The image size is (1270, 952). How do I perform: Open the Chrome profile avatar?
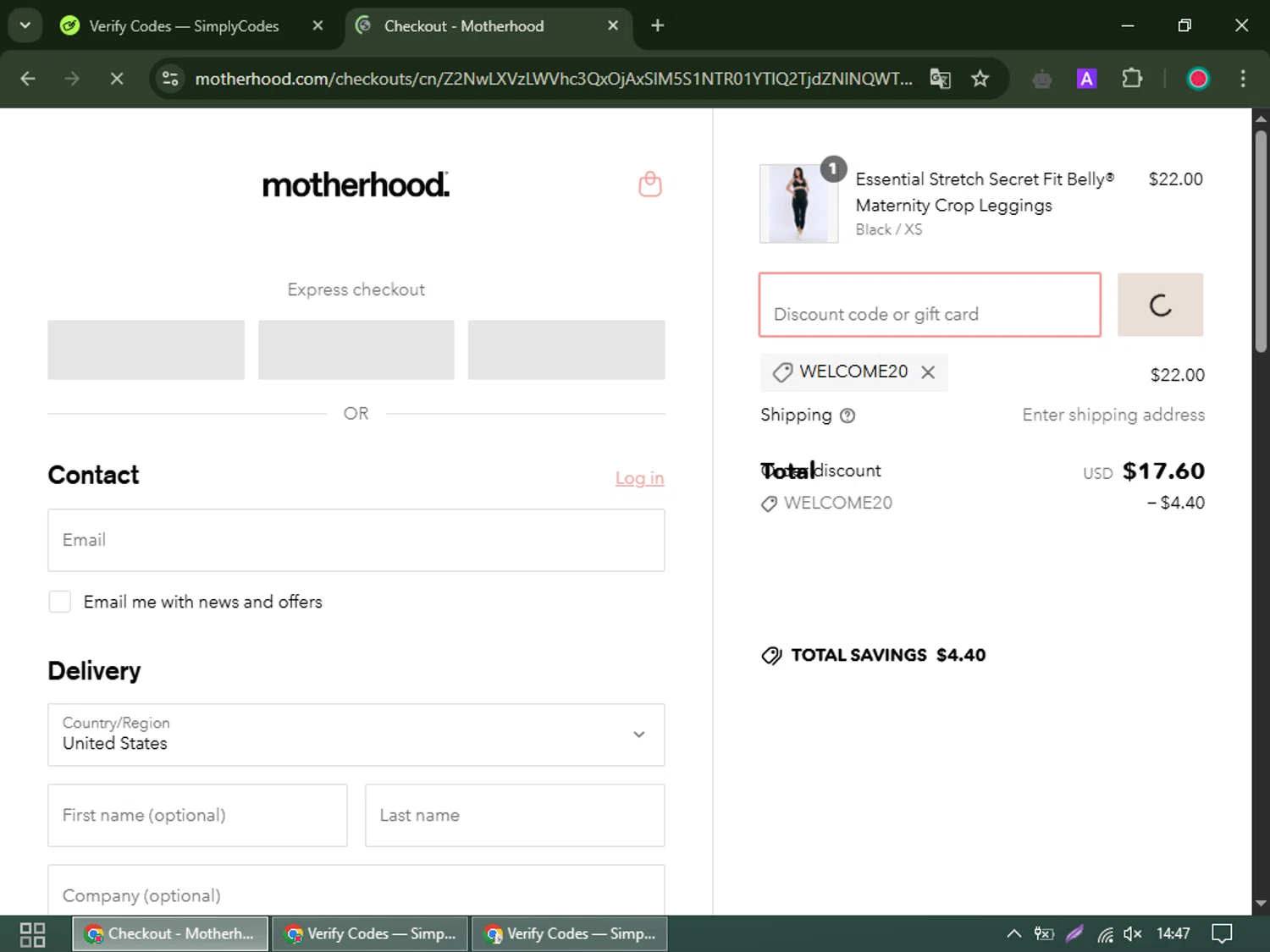pos(1197,79)
